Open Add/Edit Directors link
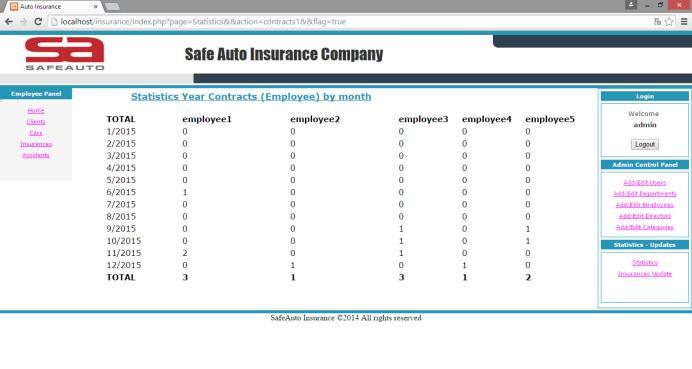The height and width of the screenshot is (369, 692). pos(645,216)
